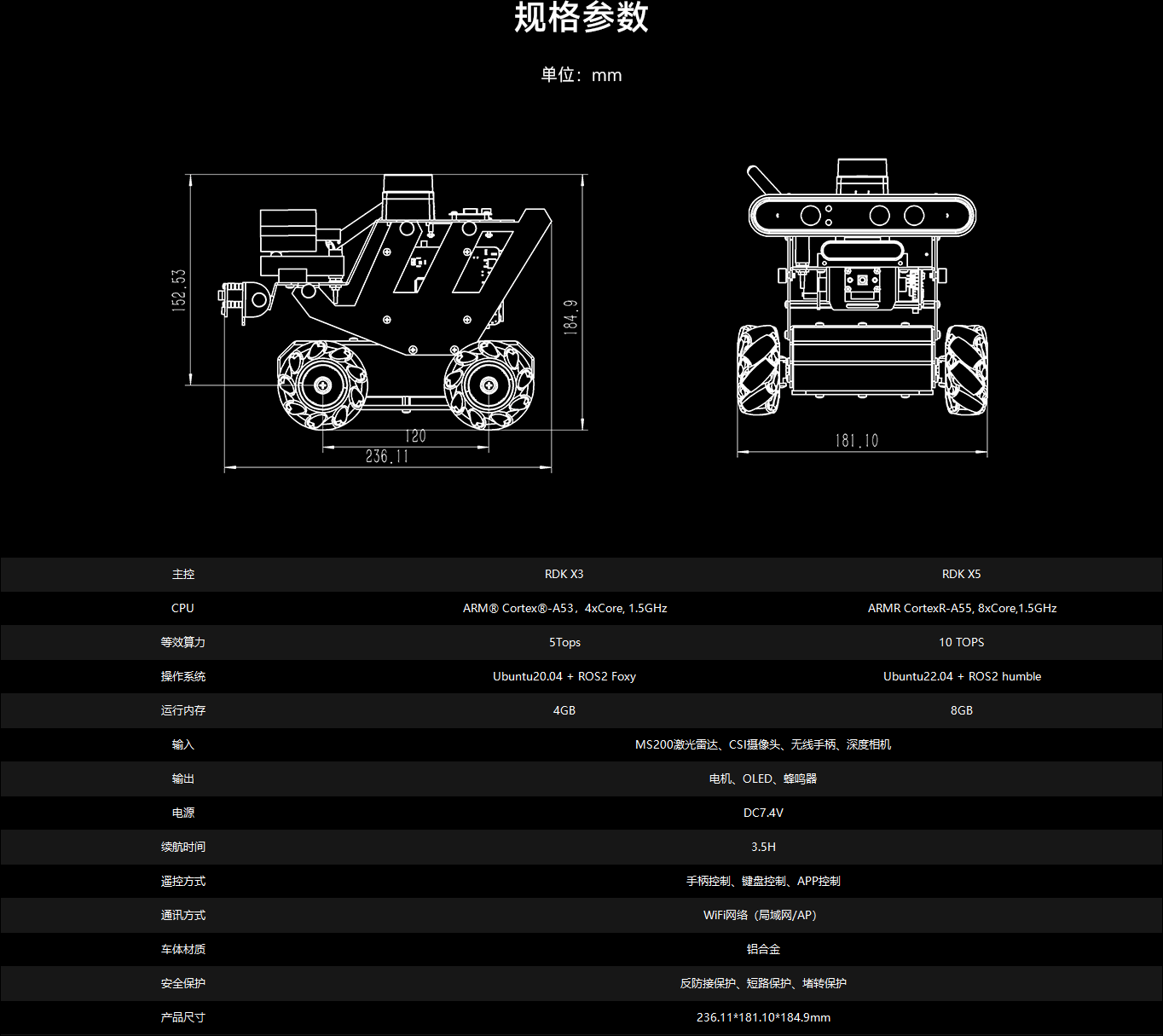Select the 3.5H battery life value
This screenshot has width=1163, height=1036.
[763, 847]
